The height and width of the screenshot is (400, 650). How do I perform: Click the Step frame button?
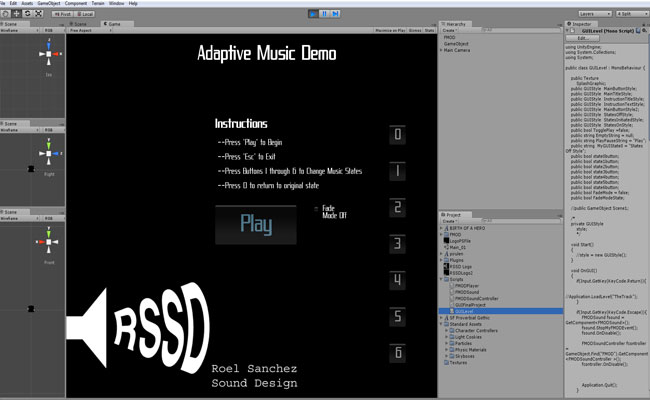(x=335, y=14)
